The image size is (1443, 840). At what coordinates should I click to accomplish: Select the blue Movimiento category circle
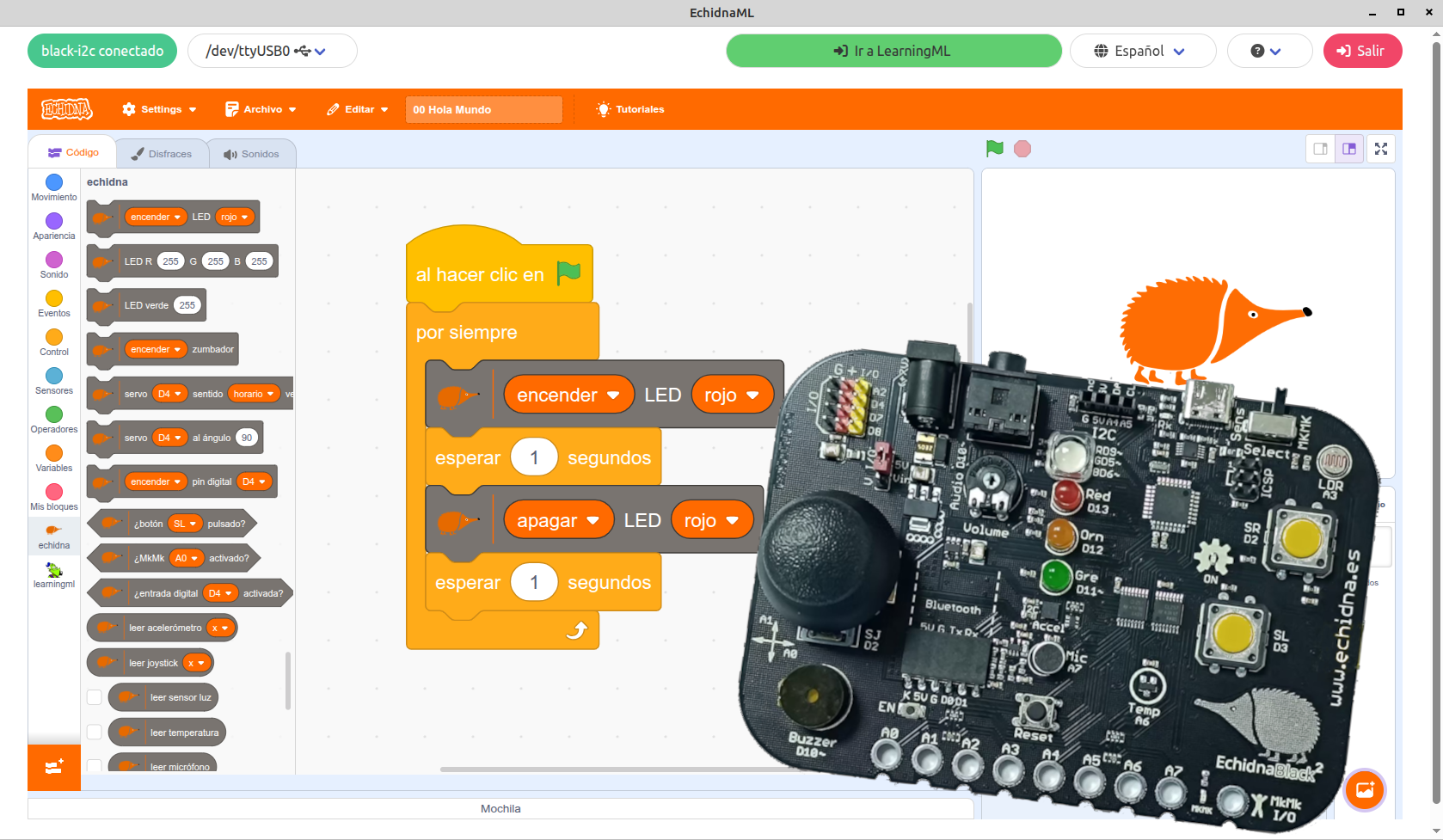click(54, 182)
